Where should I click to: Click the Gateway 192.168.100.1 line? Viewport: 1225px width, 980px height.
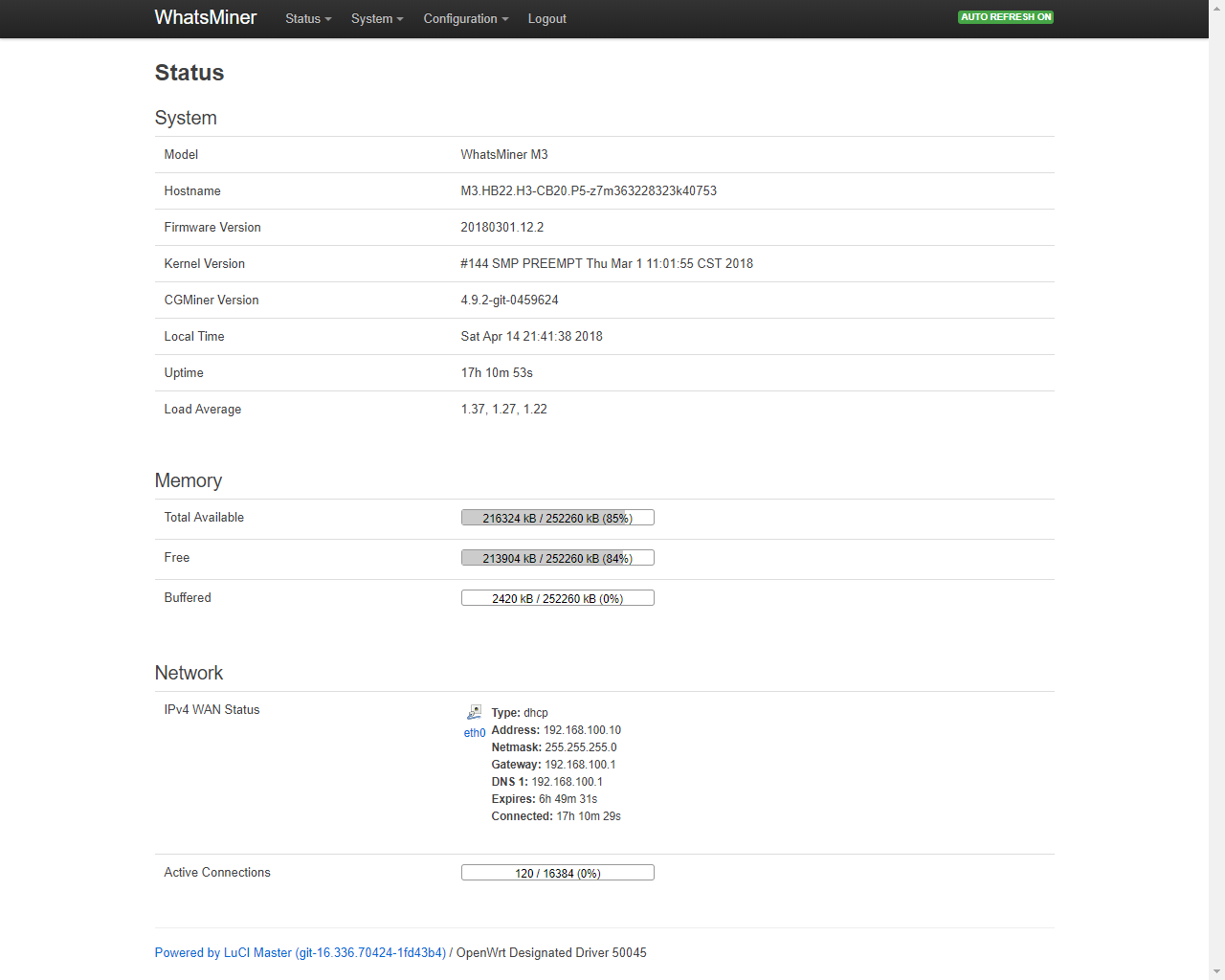[554, 765]
